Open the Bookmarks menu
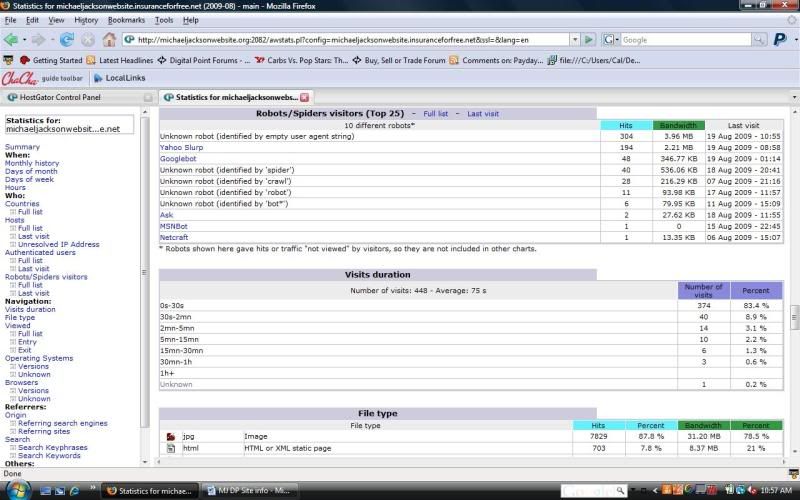The image size is (800, 500). [x=126, y=20]
